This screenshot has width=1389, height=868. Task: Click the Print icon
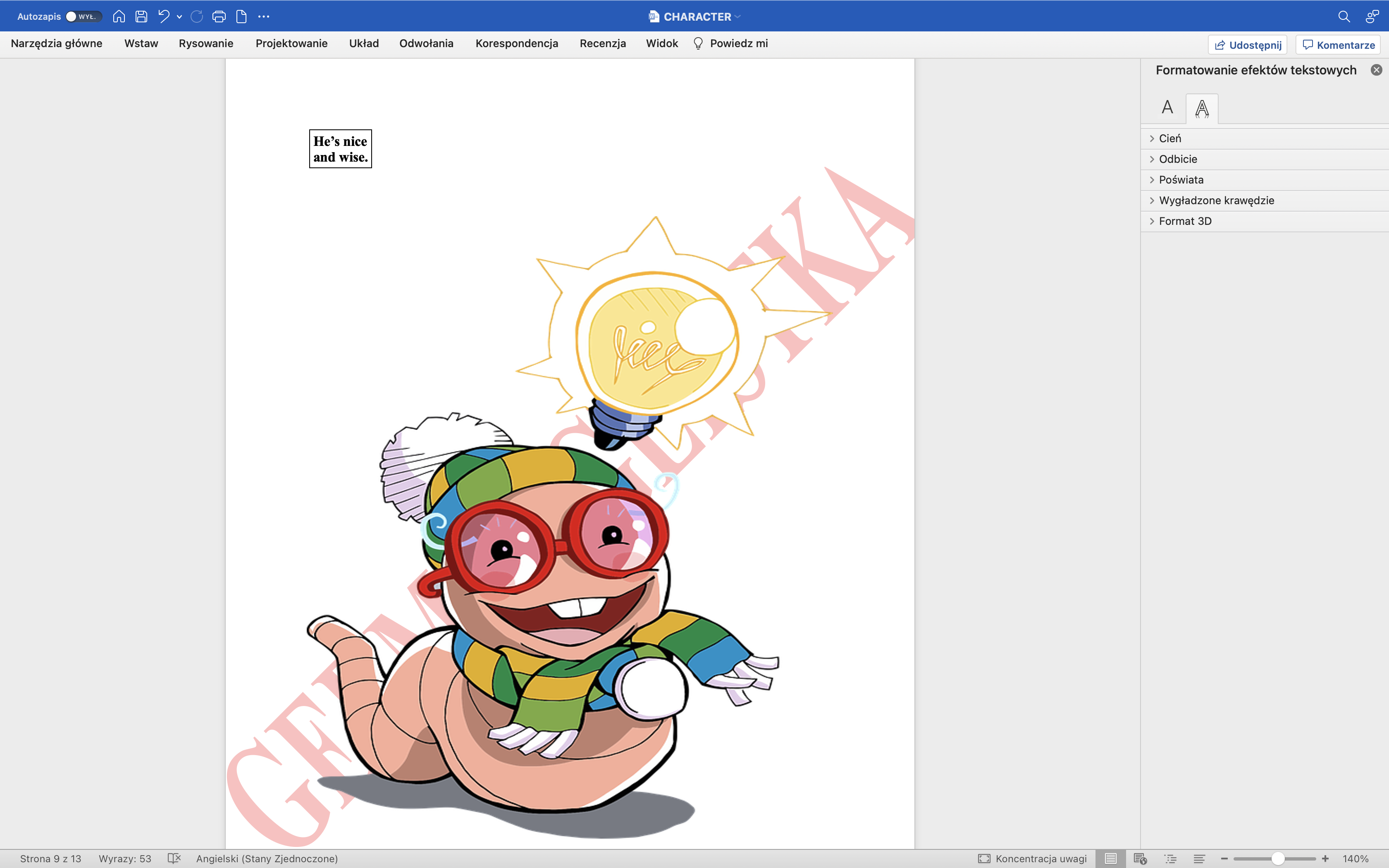(x=219, y=17)
